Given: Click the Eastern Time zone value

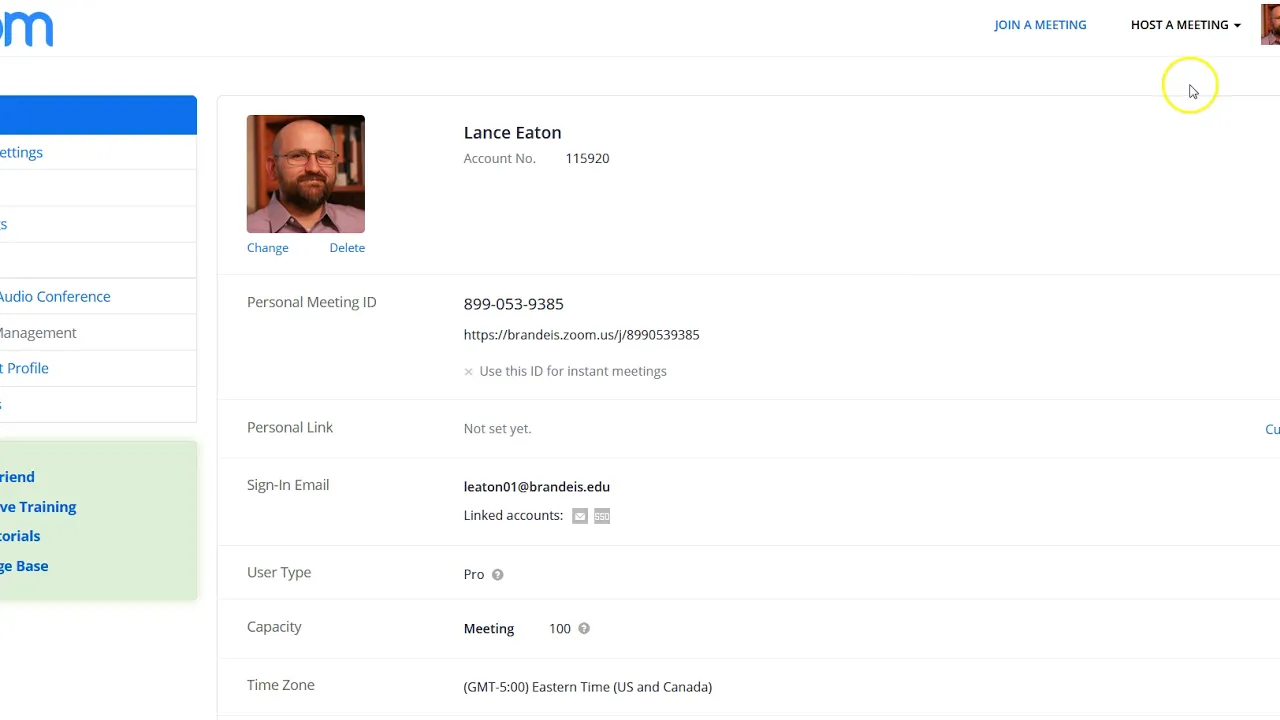Looking at the screenshot, I should point(588,687).
